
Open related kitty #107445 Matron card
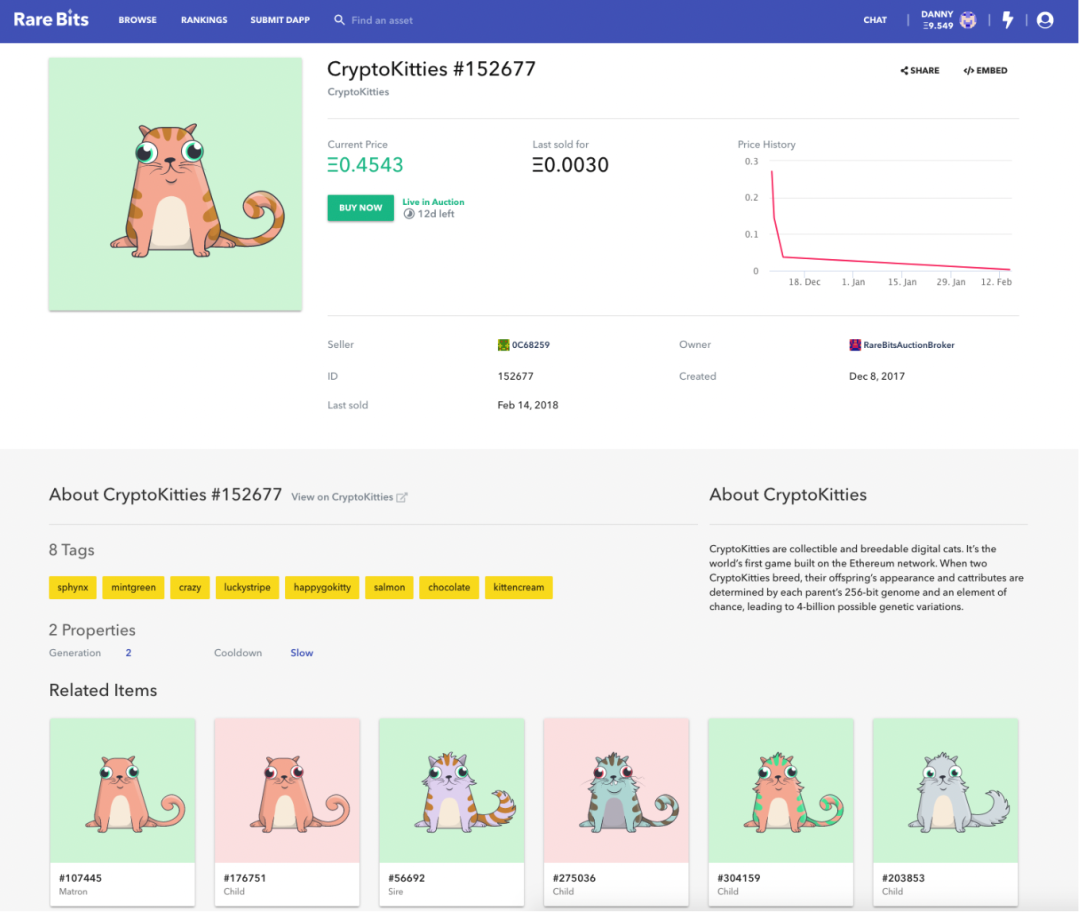pyautogui.click(x=122, y=811)
